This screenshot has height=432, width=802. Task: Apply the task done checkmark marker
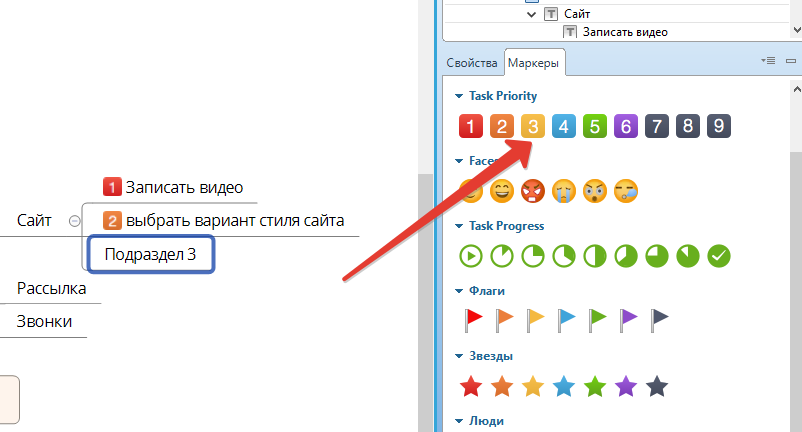coord(718,255)
